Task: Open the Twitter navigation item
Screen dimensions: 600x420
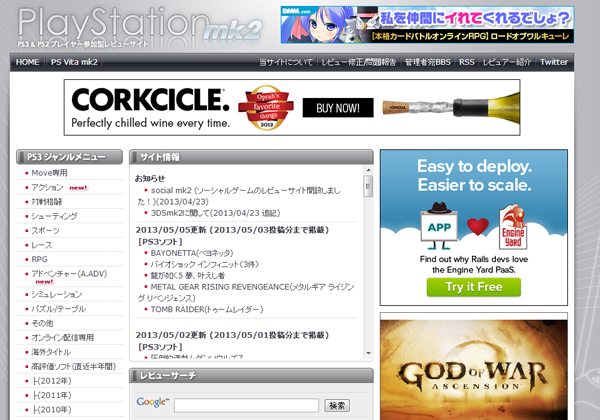Action: [x=554, y=62]
